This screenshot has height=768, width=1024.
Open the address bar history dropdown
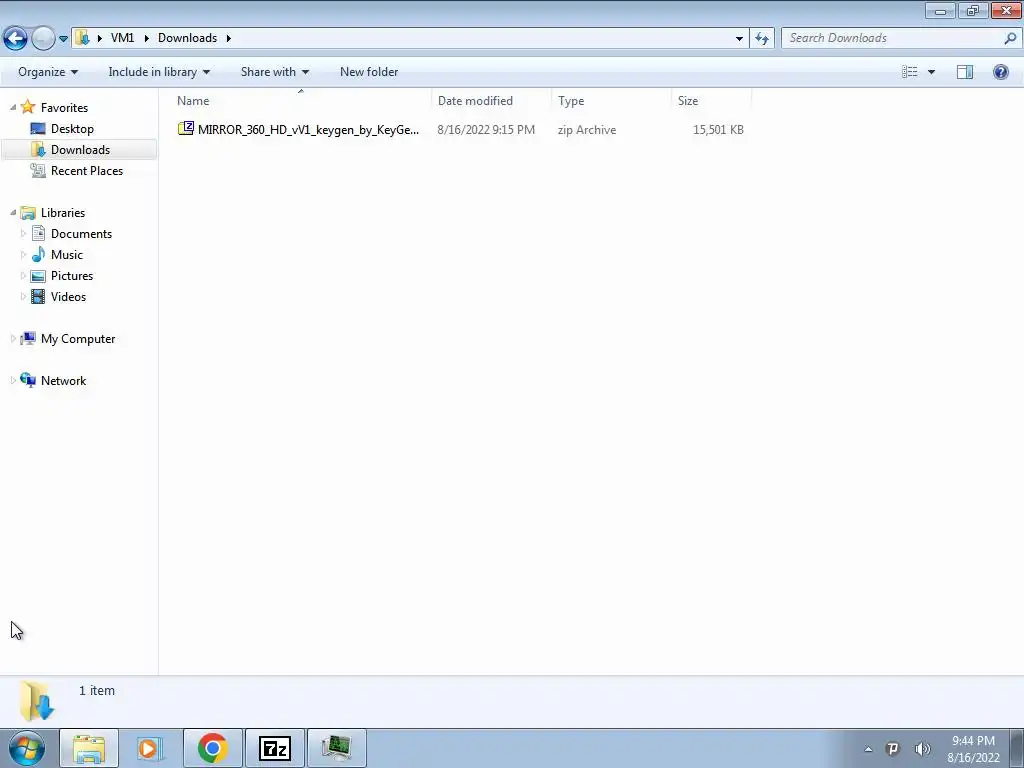pyautogui.click(x=739, y=38)
